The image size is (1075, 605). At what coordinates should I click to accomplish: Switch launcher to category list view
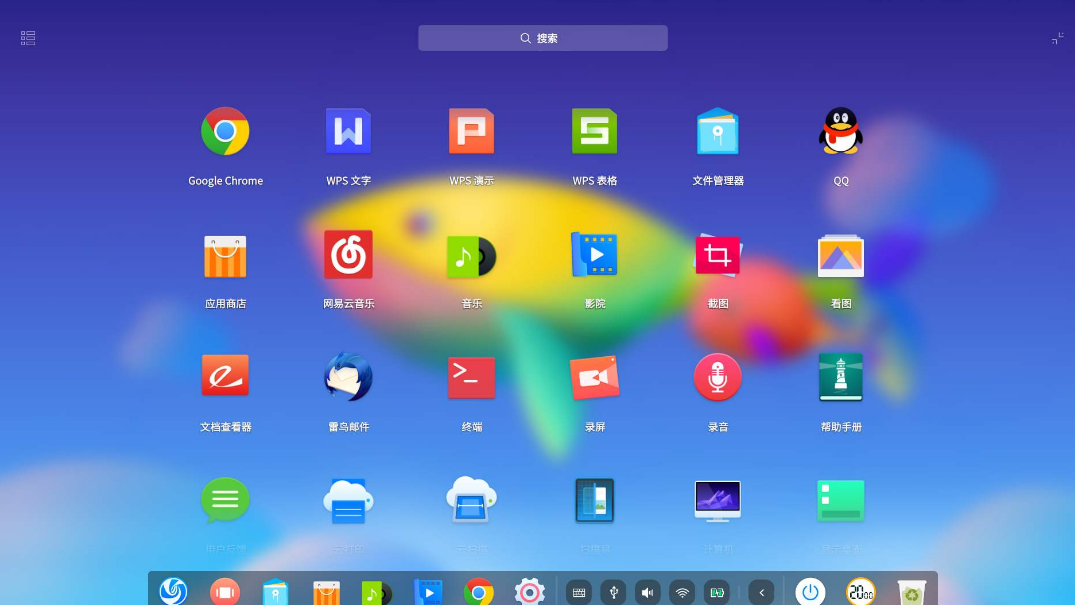[28, 38]
